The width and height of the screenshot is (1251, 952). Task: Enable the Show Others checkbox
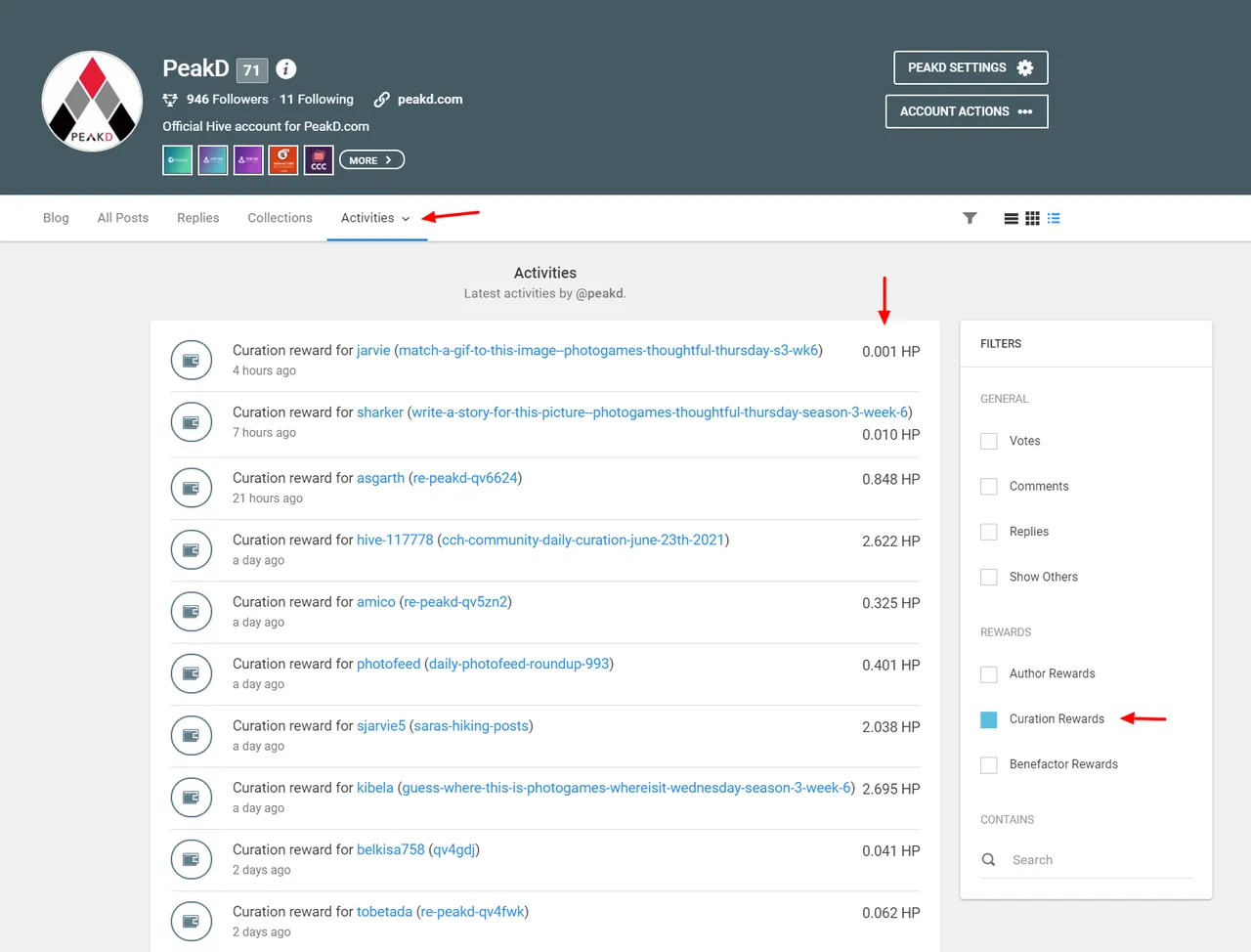coord(989,577)
